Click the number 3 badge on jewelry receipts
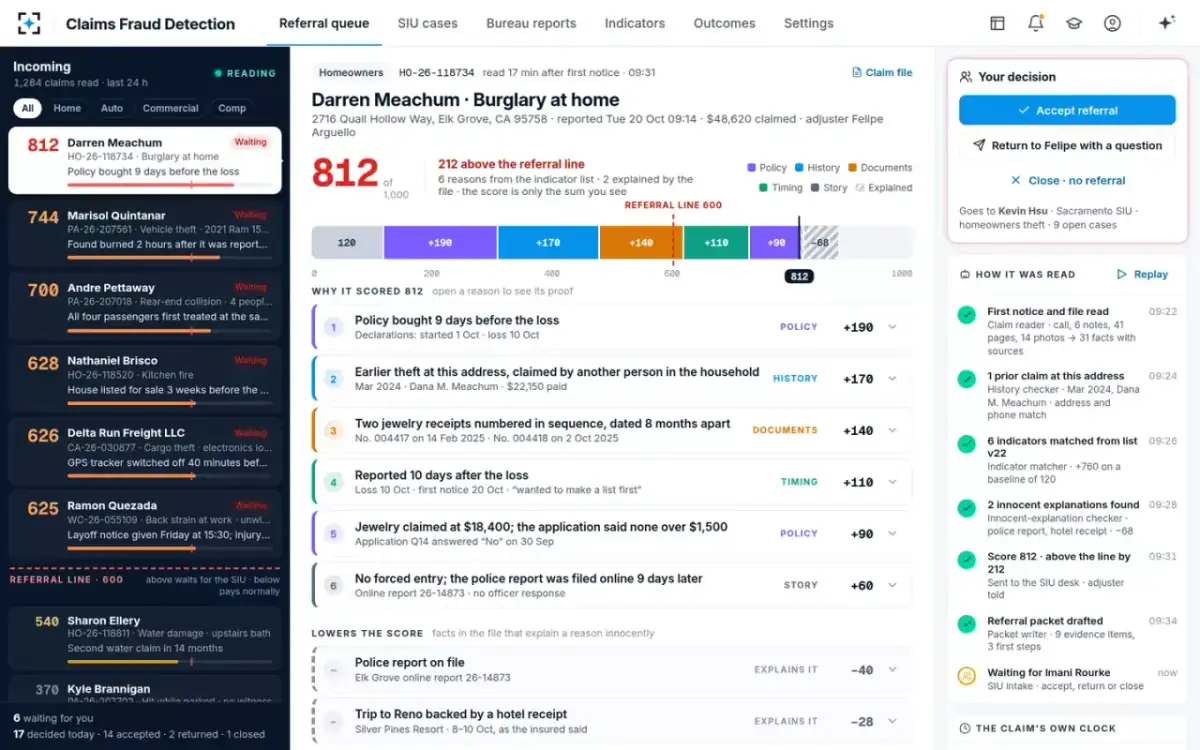The height and width of the screenshot is (750, 1200). click(x=335, y=430)
